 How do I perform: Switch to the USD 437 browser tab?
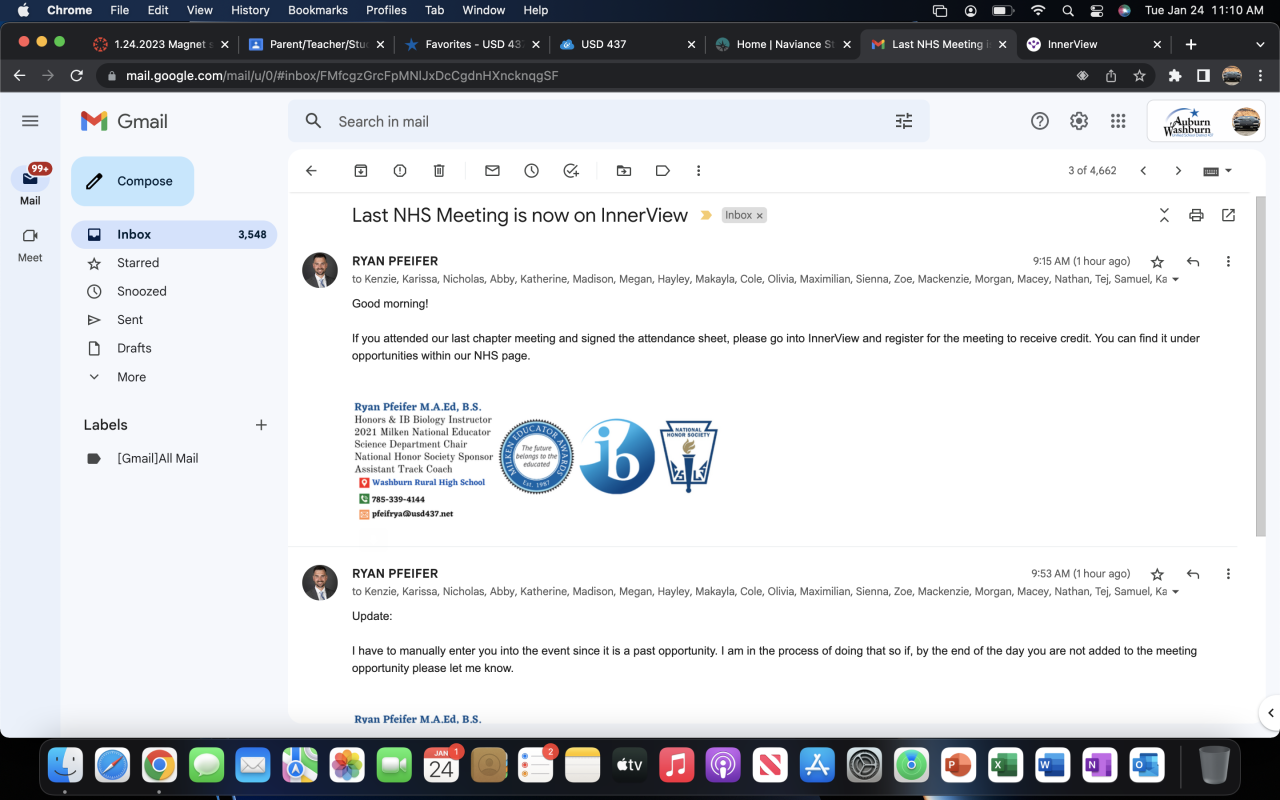tap(627, 44)
